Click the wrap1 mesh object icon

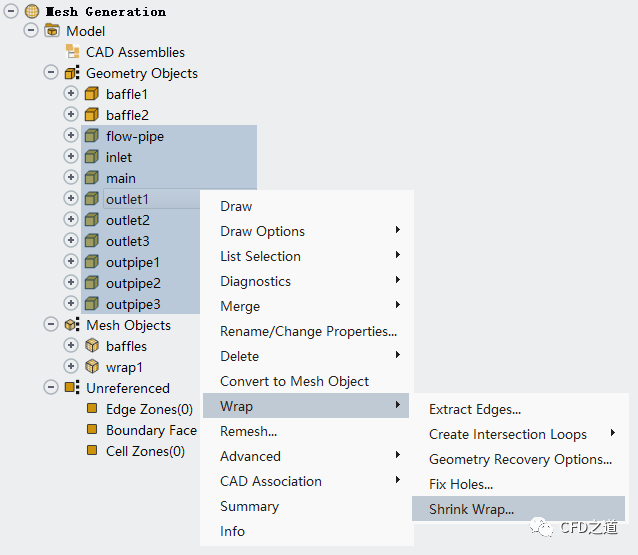[x=92, y=367]
